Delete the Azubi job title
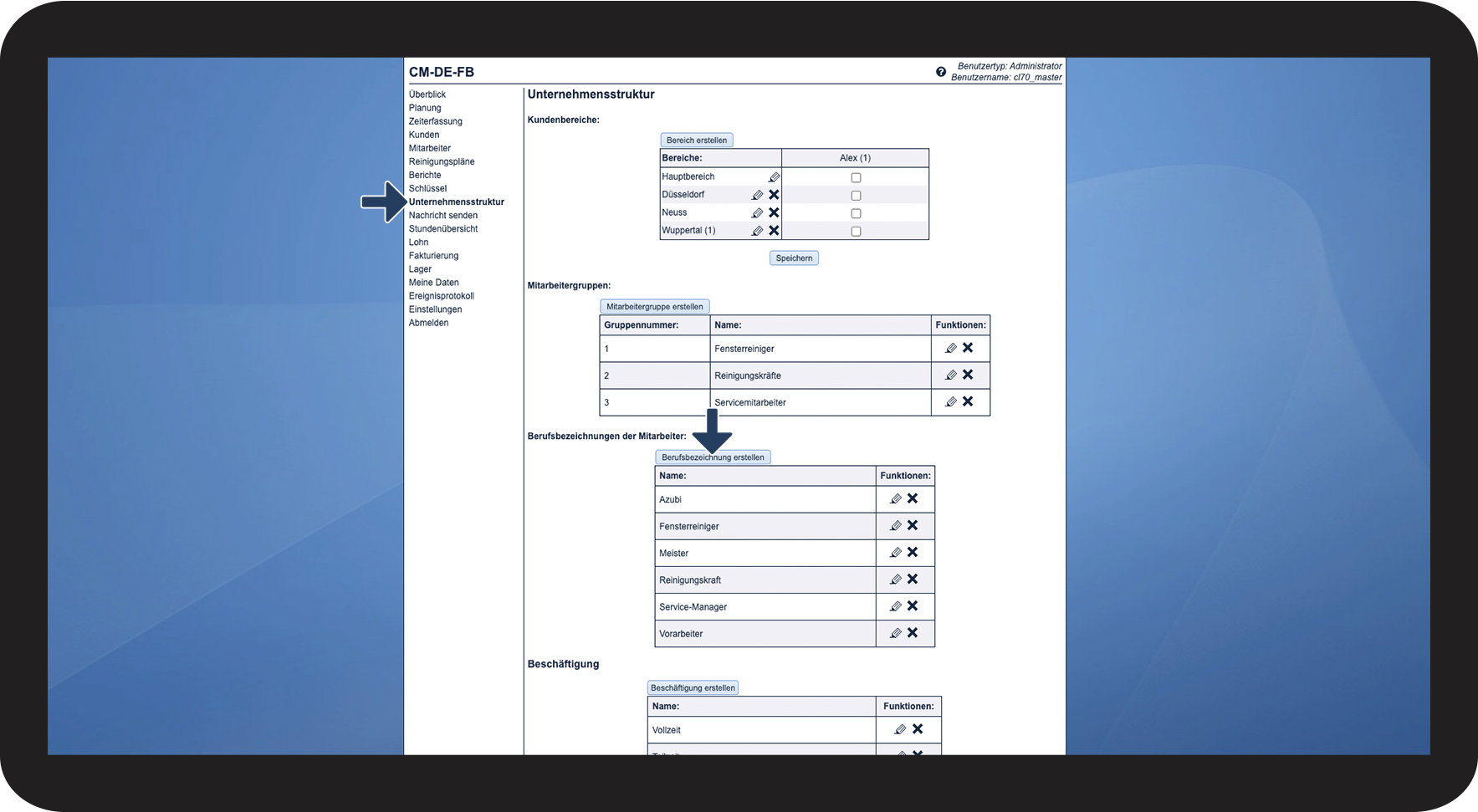This screenshot has width=1478, height=812. [913, 498]
